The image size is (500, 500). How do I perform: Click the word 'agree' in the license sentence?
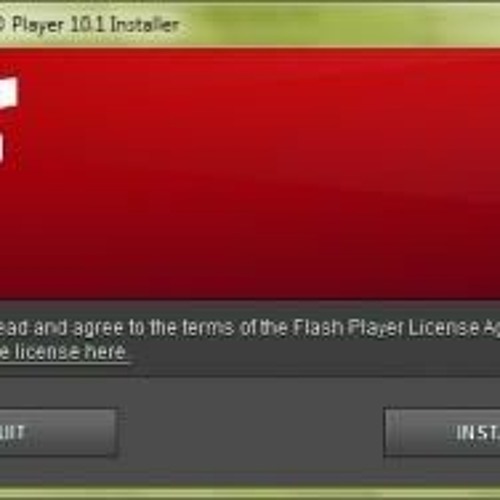98,329
